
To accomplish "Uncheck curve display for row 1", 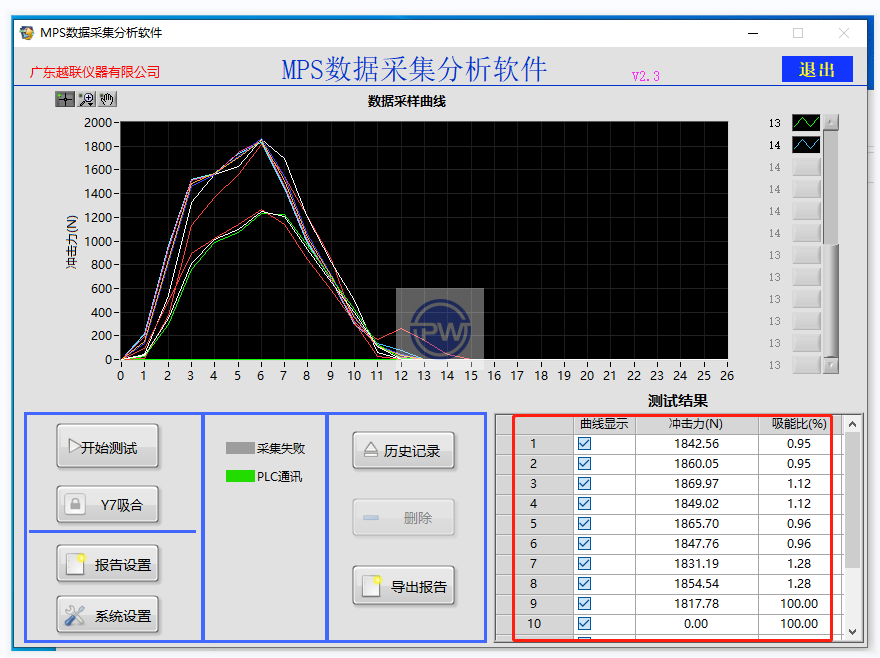I will pos(585,444).
